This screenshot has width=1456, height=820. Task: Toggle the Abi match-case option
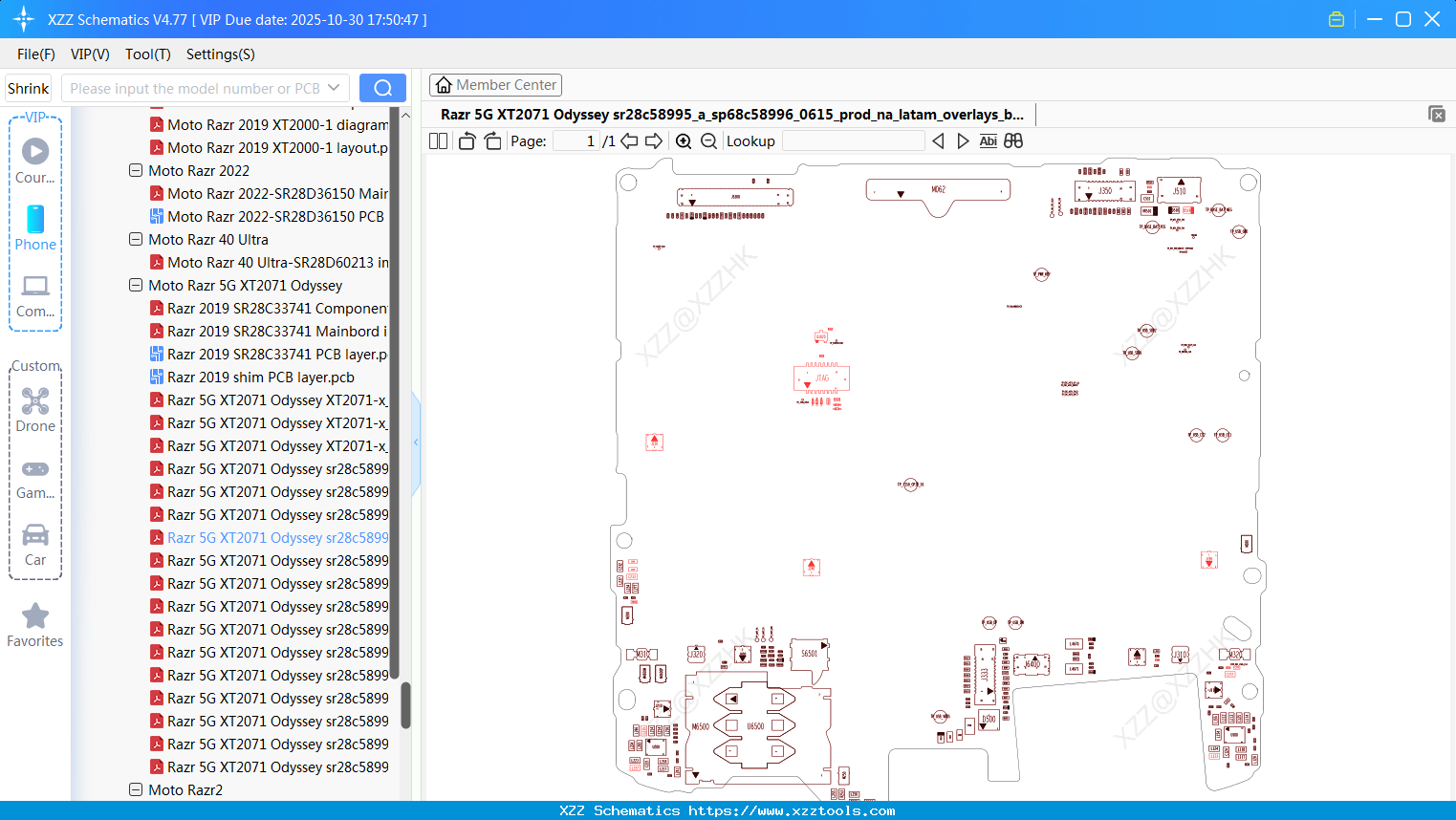[x=989, y=140]
